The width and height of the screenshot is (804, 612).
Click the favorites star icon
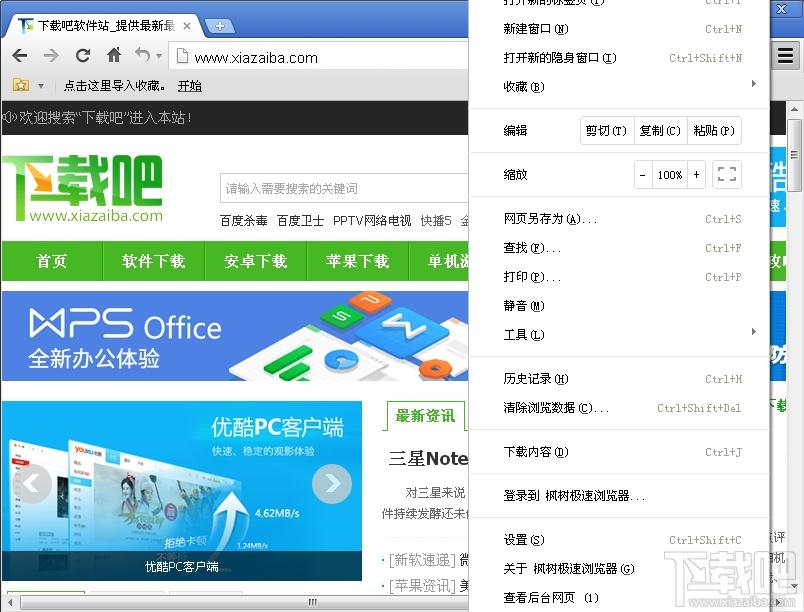pos(21,85)
